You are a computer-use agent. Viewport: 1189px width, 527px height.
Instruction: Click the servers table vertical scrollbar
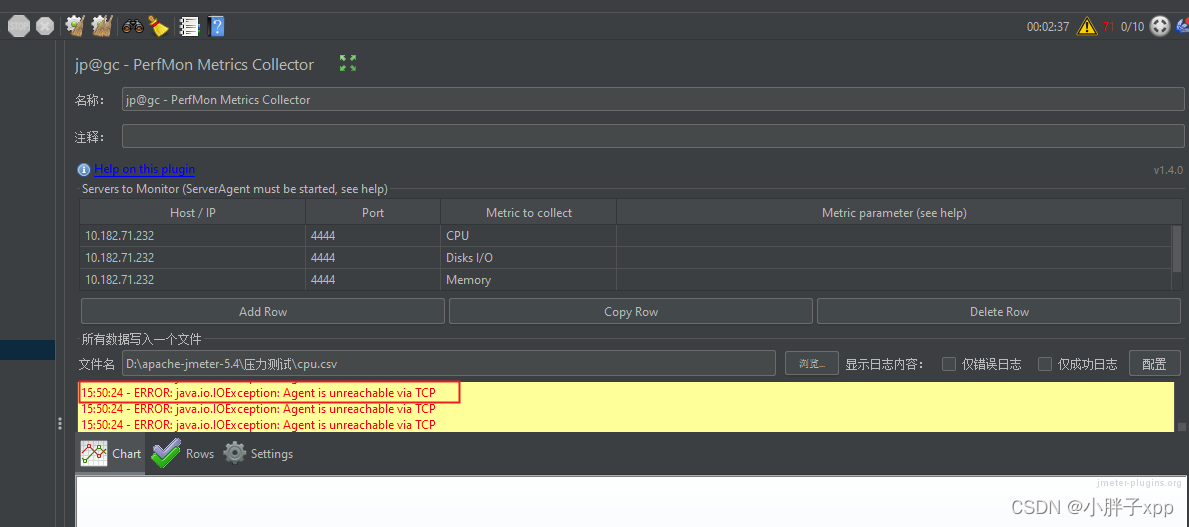pos(1177,248)
